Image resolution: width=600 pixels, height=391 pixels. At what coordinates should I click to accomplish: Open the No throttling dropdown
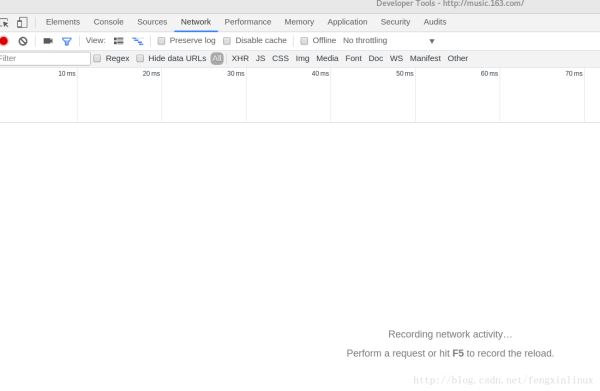(x=389, y=41)
